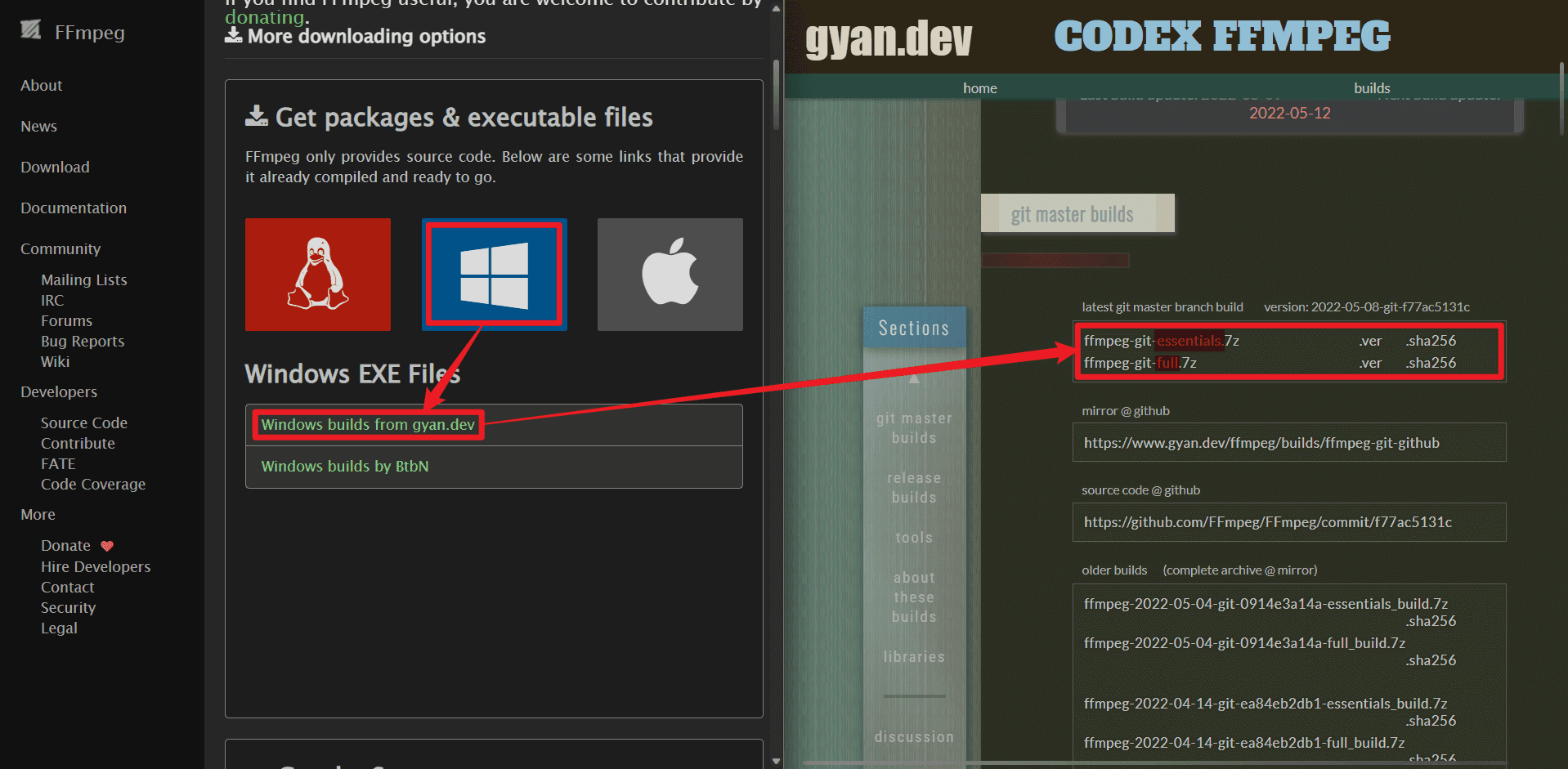Jump to release builds section
This screenshot has height=769, width=1568.
click(914, 488)
